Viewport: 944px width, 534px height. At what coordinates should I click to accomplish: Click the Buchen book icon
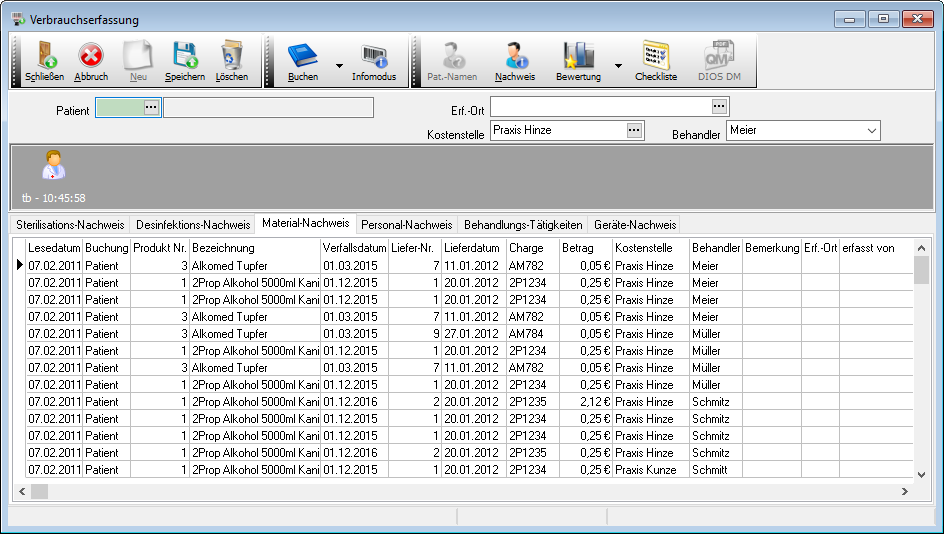coord(303,56)
